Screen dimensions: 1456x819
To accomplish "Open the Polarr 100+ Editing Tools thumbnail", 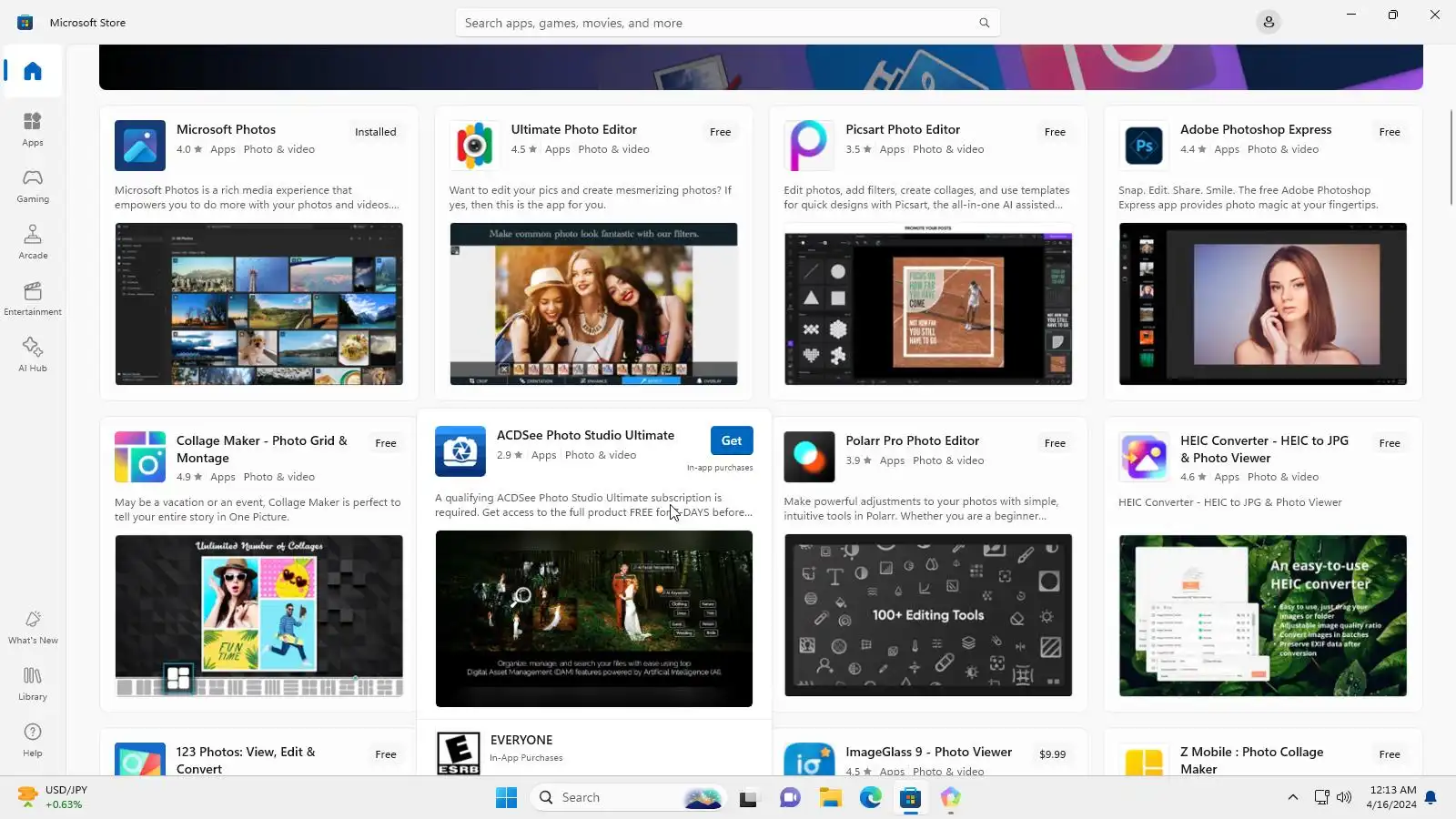I will coord(928,615).
